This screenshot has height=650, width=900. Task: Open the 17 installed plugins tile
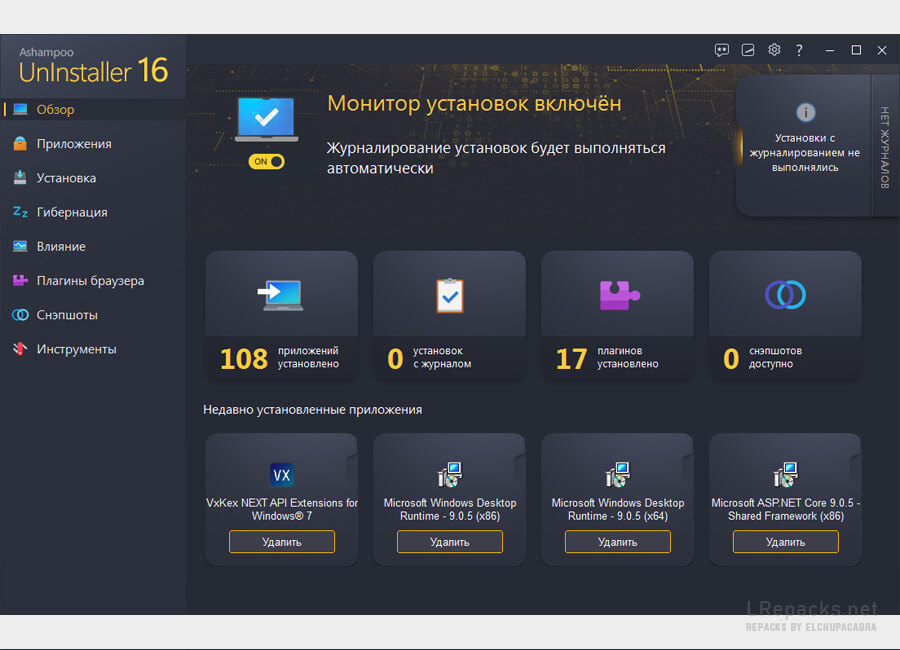pos(617,315)
